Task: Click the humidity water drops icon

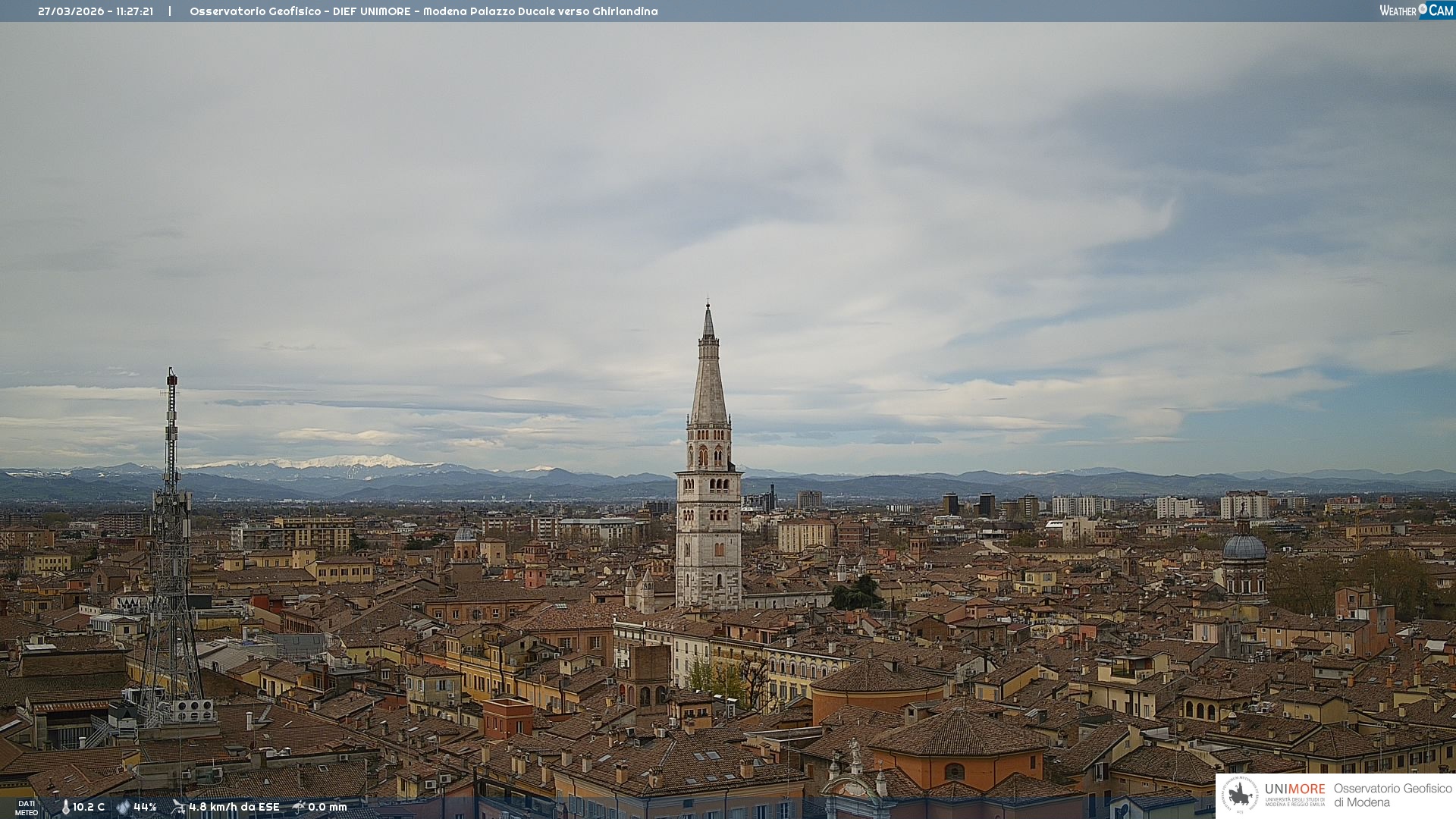Action: [123, 807]
